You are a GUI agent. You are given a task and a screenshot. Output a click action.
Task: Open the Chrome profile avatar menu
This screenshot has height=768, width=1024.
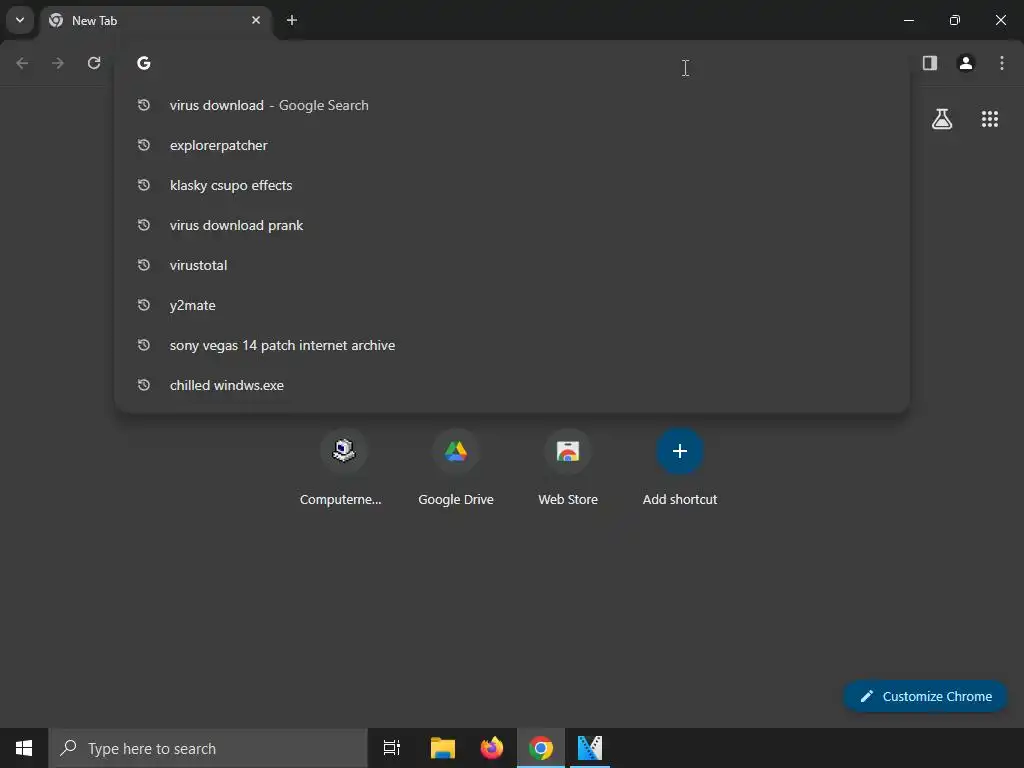pos(966,63)
